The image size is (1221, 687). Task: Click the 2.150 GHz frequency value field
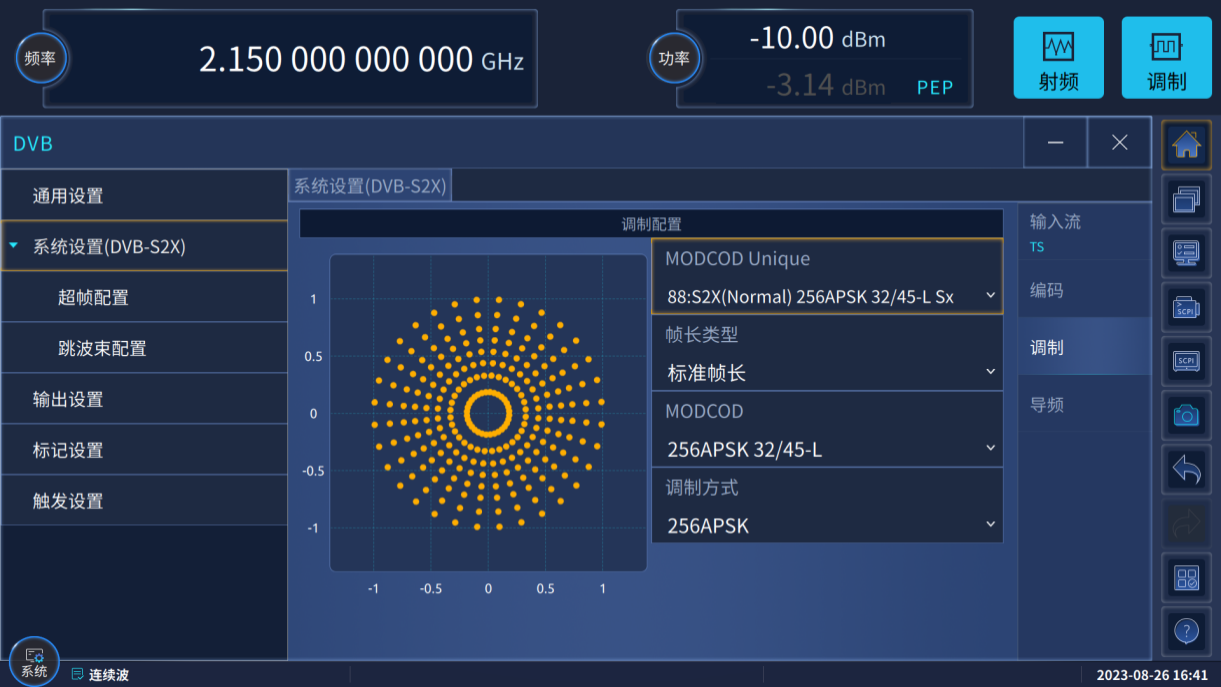click(x=360, y=60)
